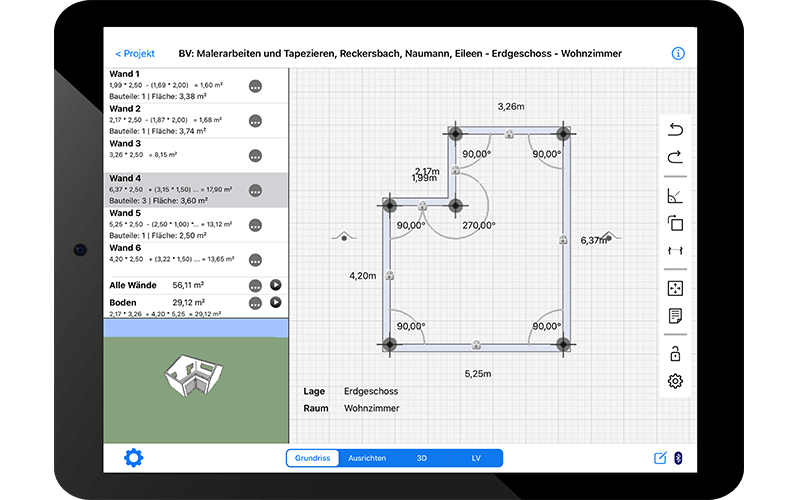This screenshot has height=500, width=800.
Task: Expand the Boden arrow button
Action: click(x=276, y=302)
